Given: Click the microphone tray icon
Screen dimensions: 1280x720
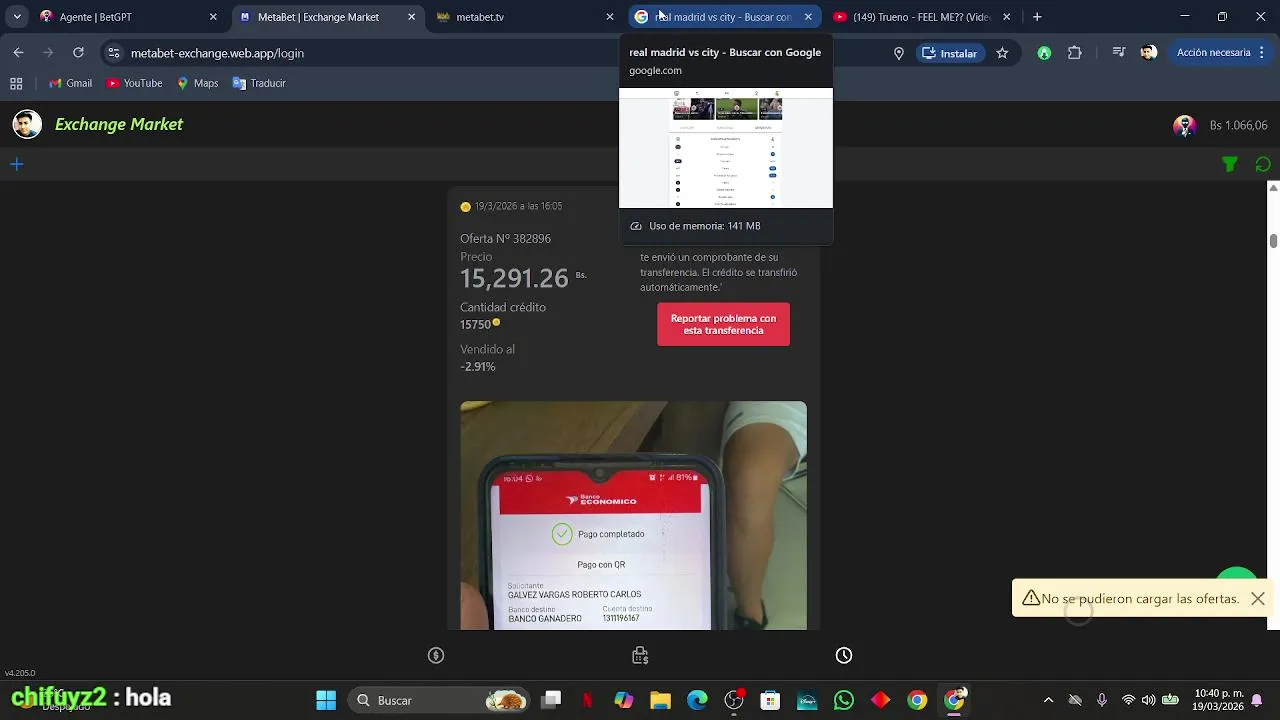Looking at the screenshot, I should tap(1101, 700).
